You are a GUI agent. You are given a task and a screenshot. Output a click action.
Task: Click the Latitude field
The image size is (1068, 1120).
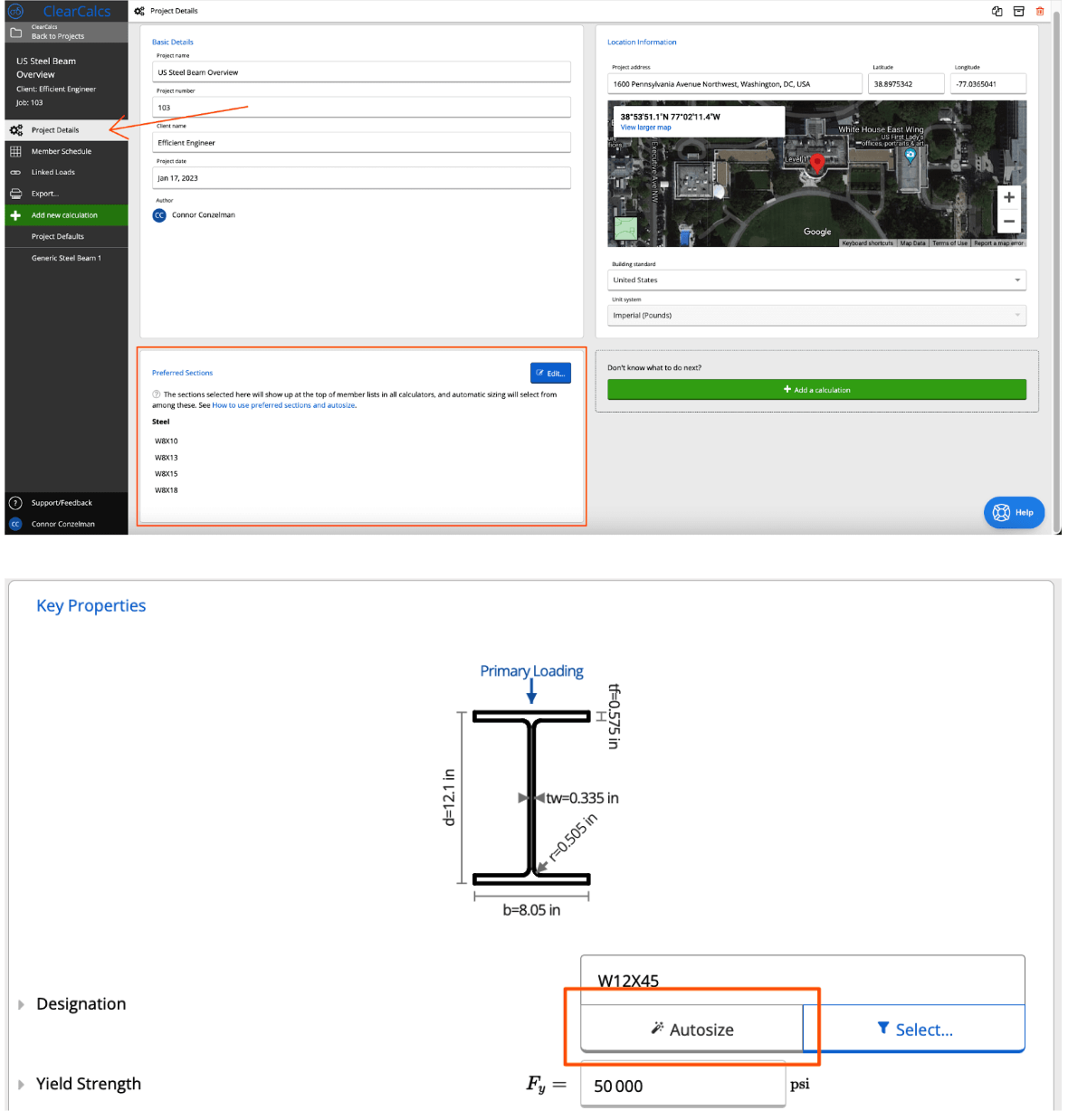coord(906,84)
